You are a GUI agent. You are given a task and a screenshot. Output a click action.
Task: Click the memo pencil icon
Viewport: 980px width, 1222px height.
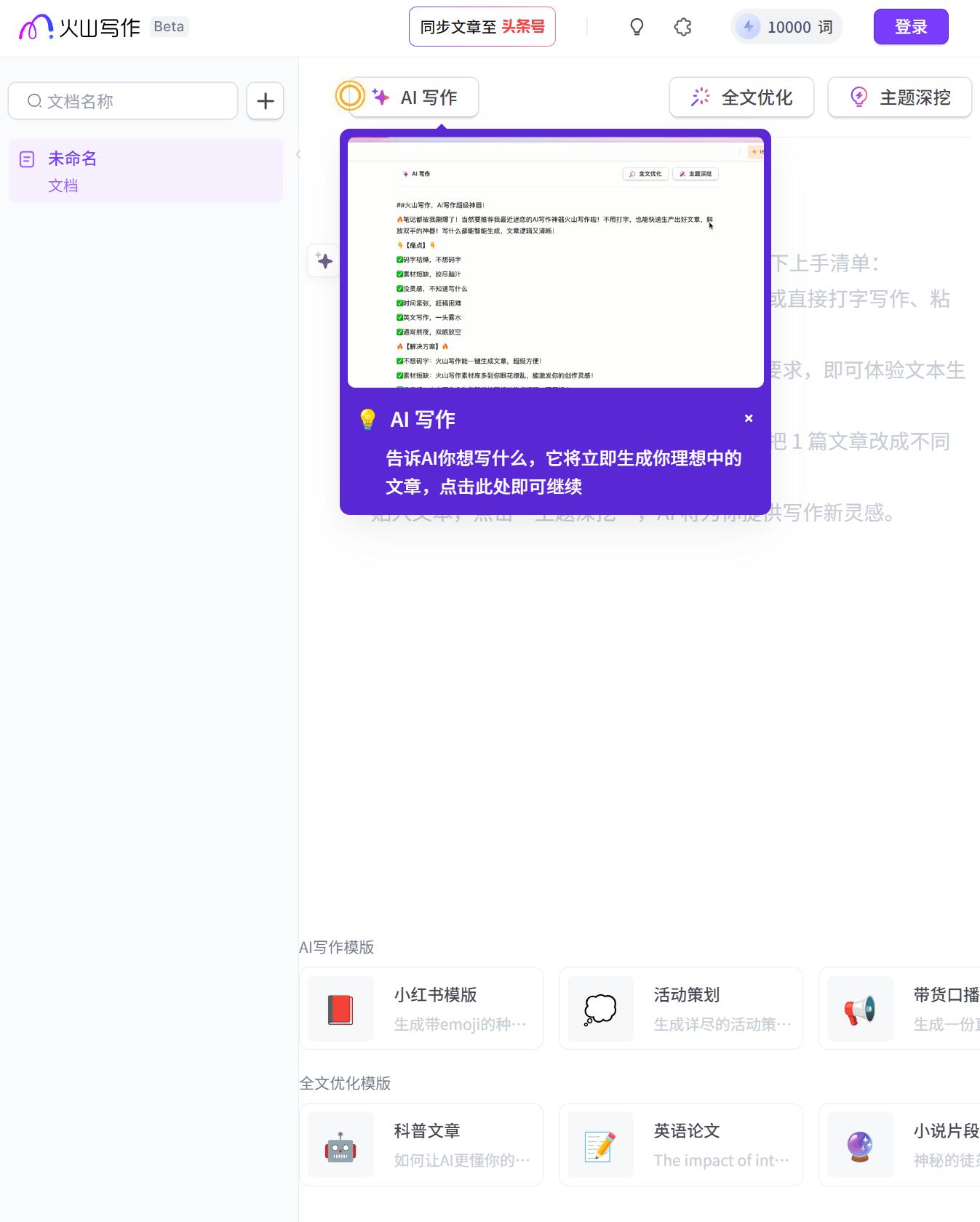(x=600, y=1146)
